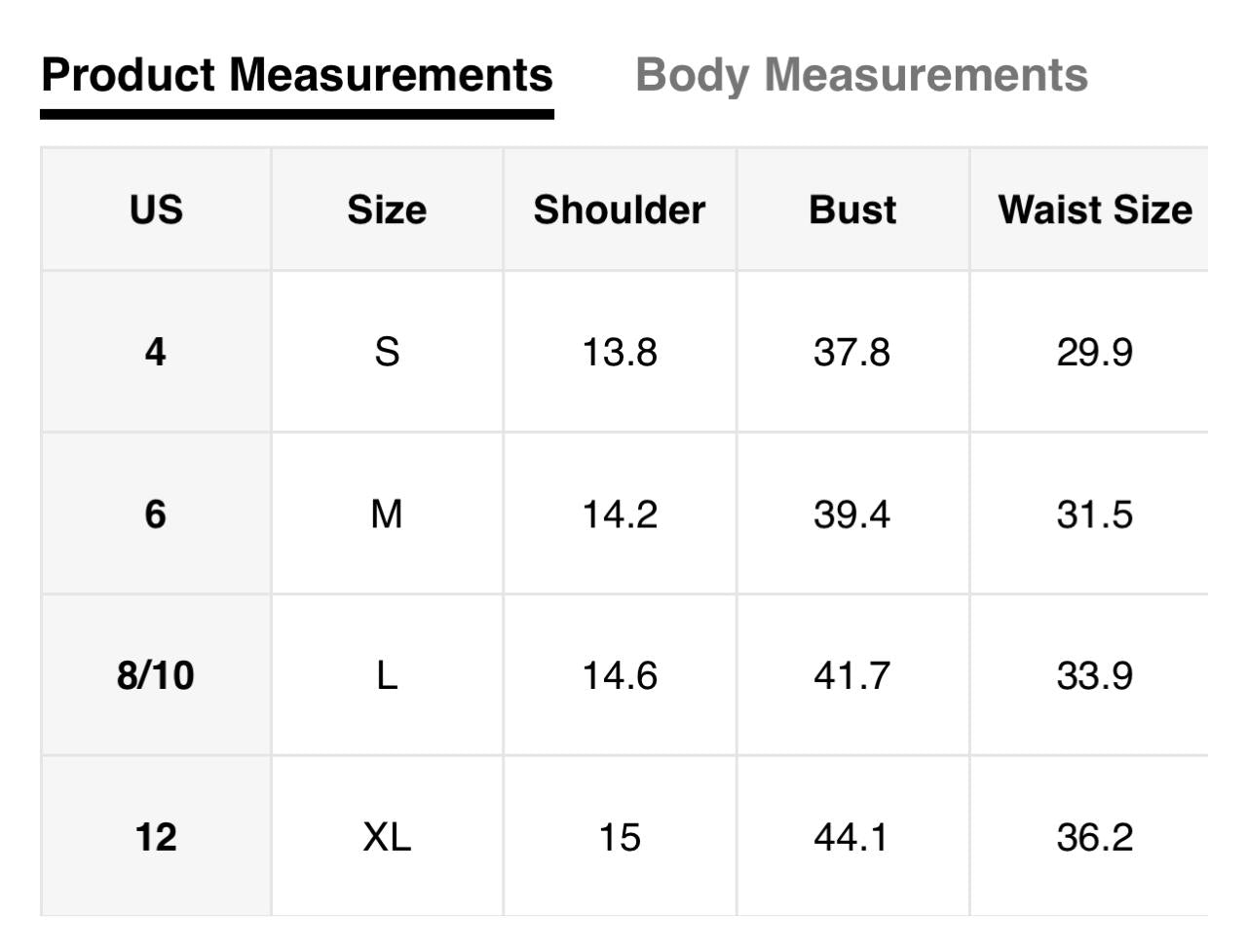
Task: Click the US column header
Action: (156, 209)
